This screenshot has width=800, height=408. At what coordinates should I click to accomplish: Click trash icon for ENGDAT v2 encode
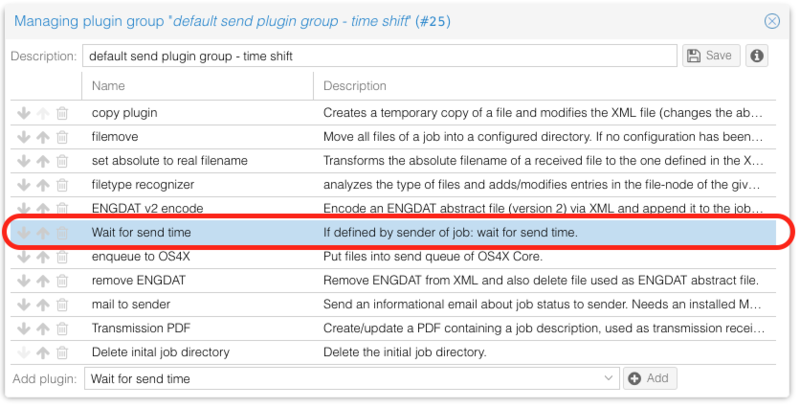click(62, 209)
